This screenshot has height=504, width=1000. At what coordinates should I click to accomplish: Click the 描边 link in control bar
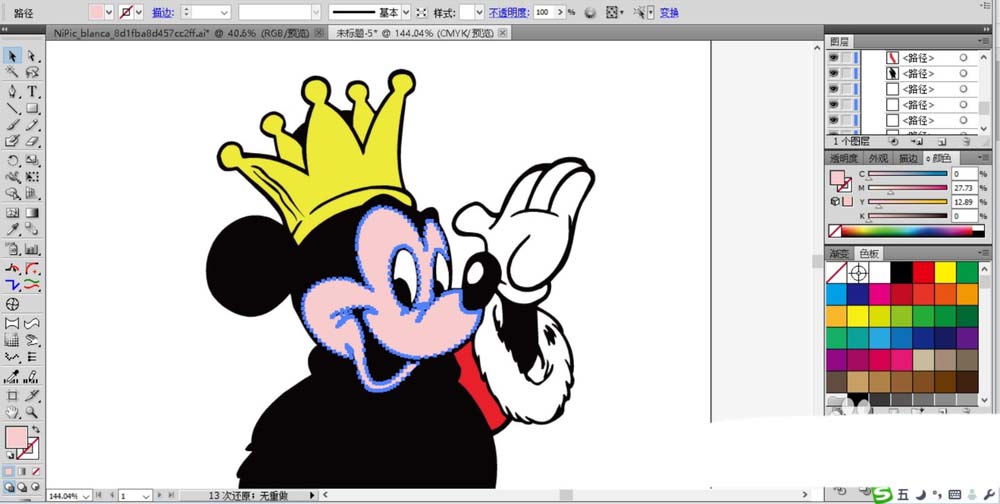coord(161,13)
